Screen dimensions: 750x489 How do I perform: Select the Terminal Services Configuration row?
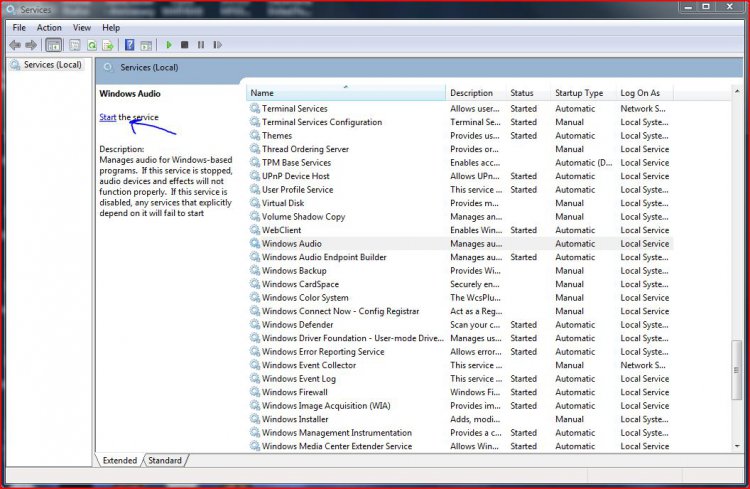(x=460, y=122)
